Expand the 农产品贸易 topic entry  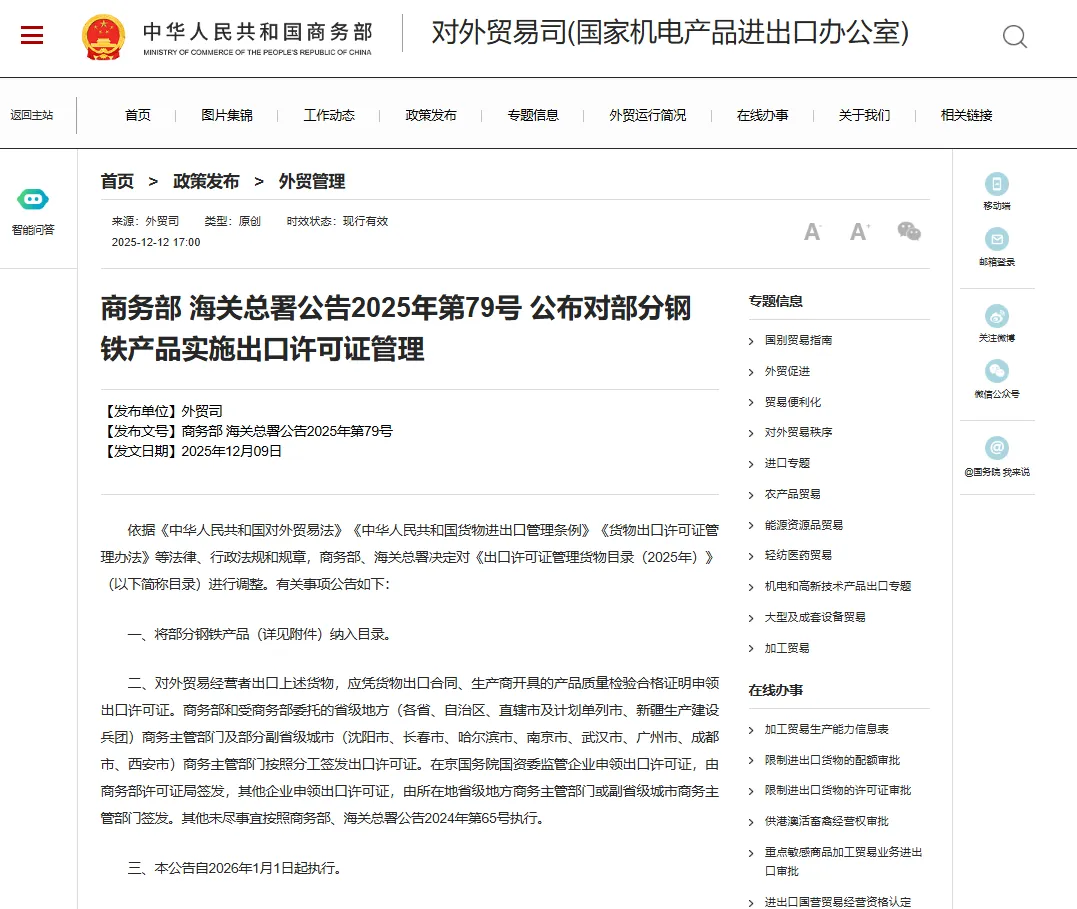793,494
